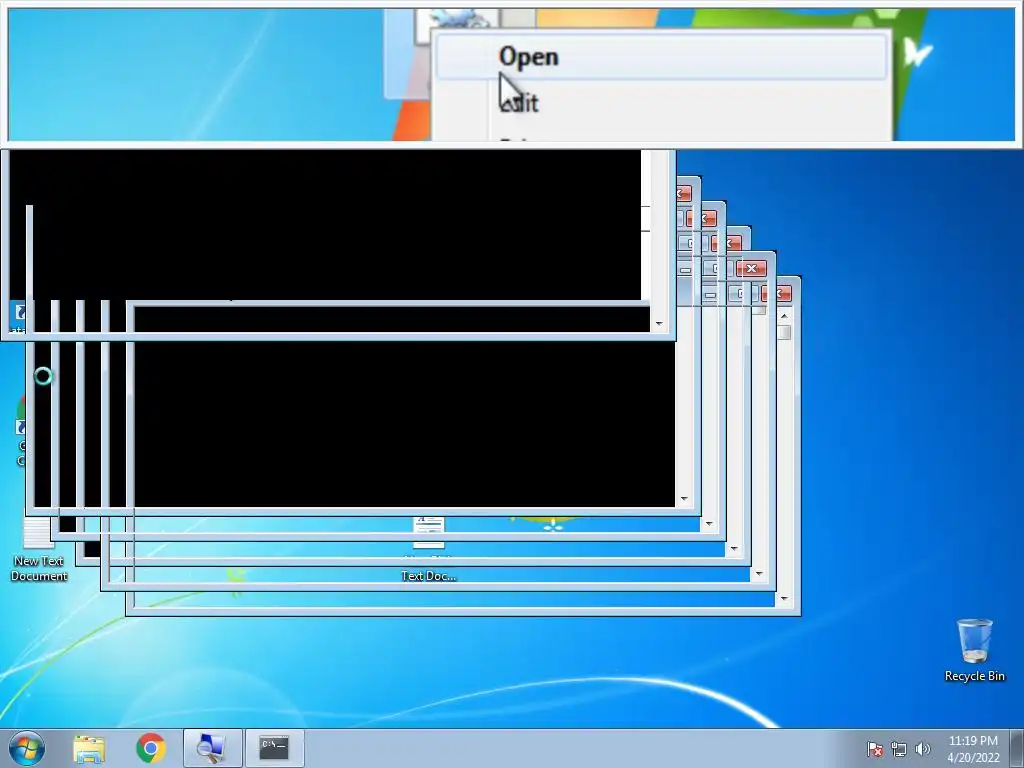
Task: Show the calendar from the taskbar clock
Action: tap(973, 749)
